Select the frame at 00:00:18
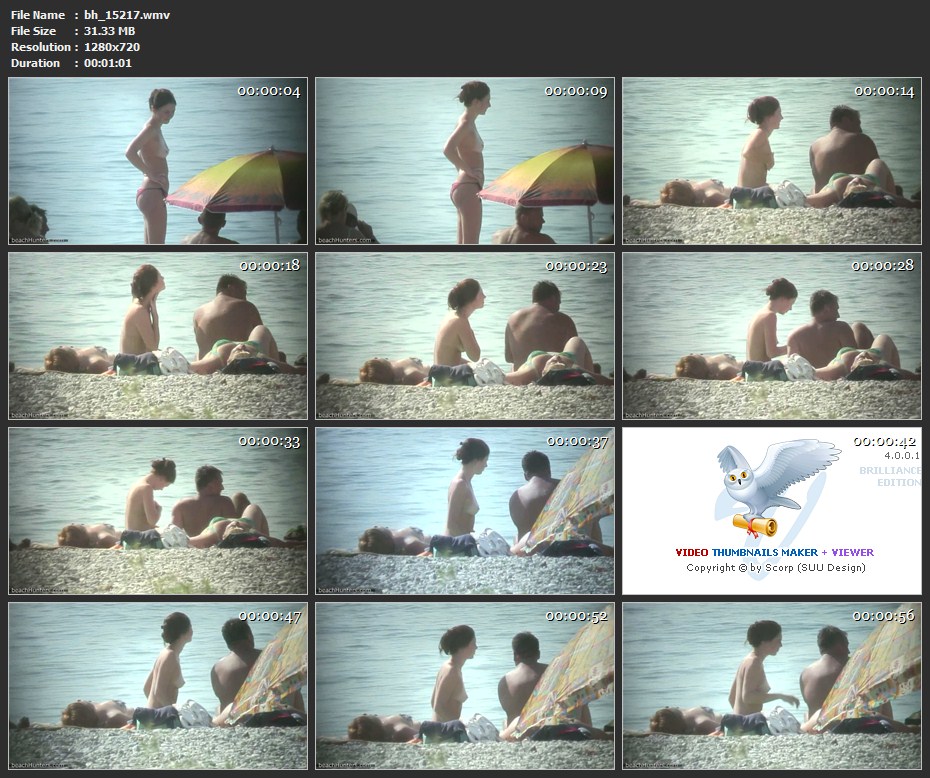Image resolution: width=930 pixels, height=778 pixels. coord(157,336)
